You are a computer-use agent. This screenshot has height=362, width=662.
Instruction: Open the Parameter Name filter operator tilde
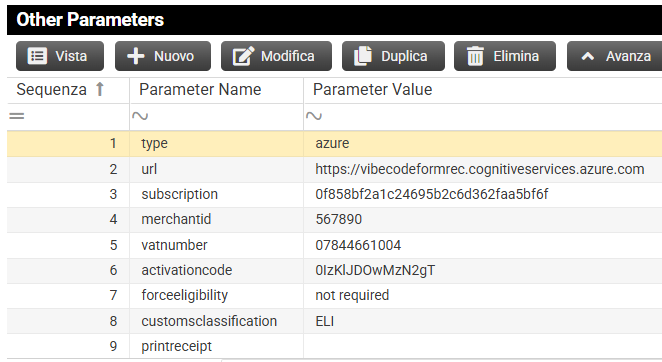pos(140,116)
